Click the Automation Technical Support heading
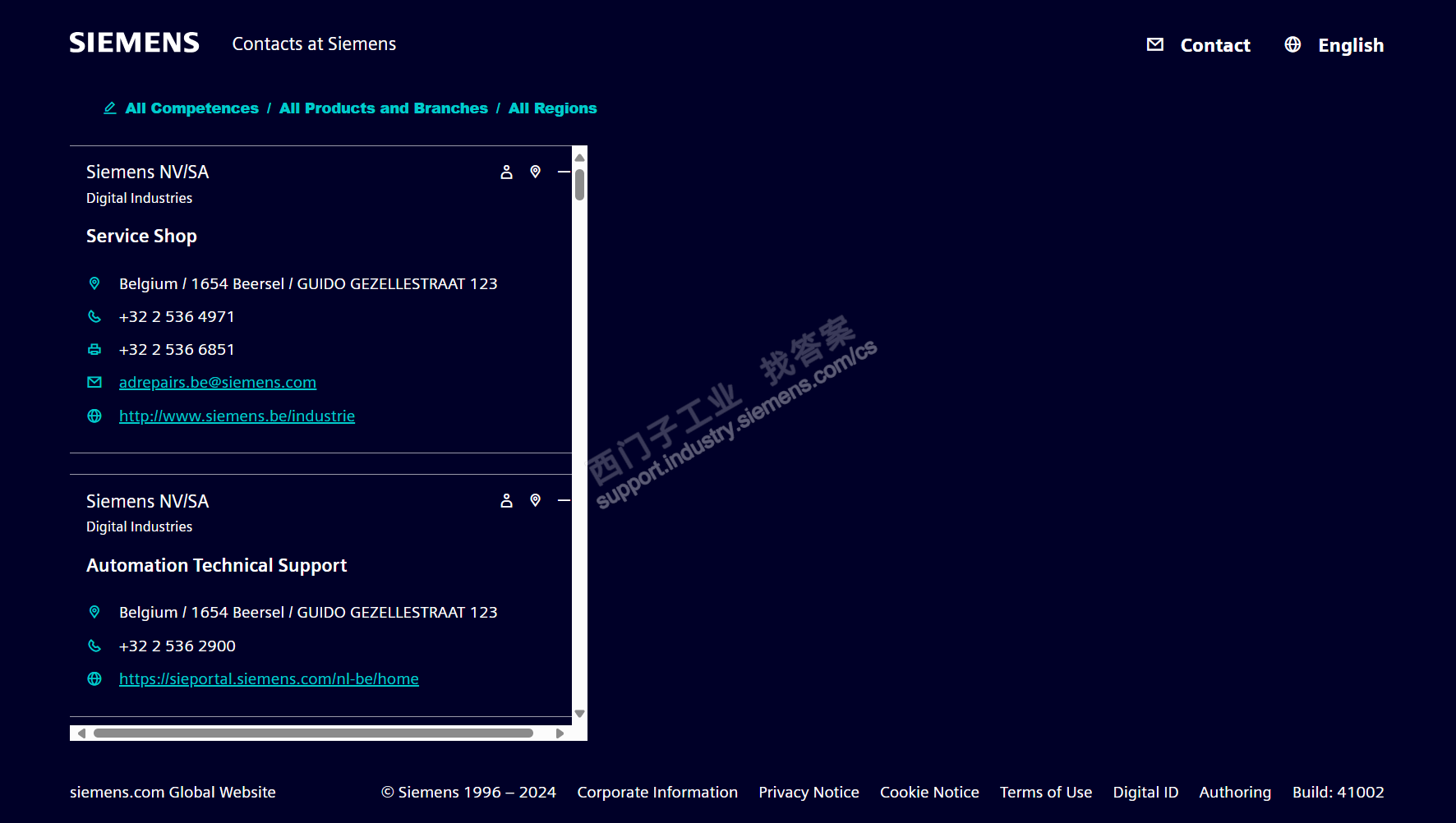Image resolution: width=1456 pixels, height=823 pixels. click(x=216, y=565)
